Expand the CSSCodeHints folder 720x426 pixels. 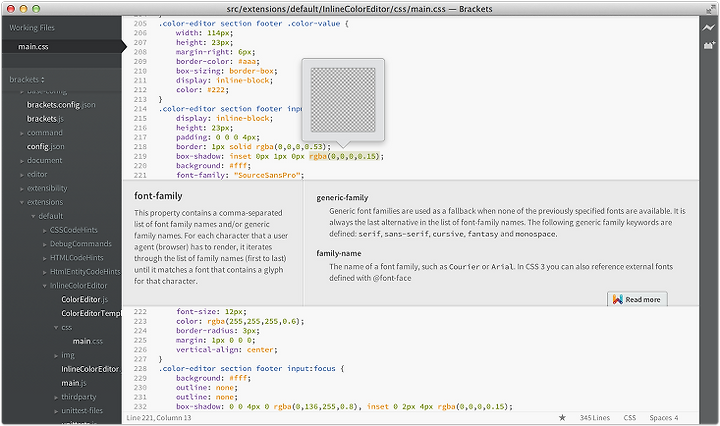[x=45, y=230]
